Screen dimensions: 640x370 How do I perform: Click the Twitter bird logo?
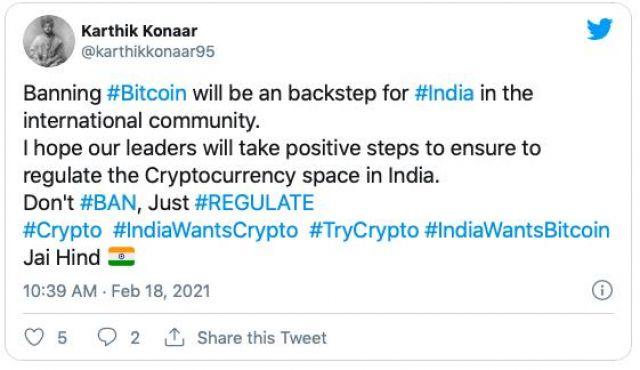[600, 29]
